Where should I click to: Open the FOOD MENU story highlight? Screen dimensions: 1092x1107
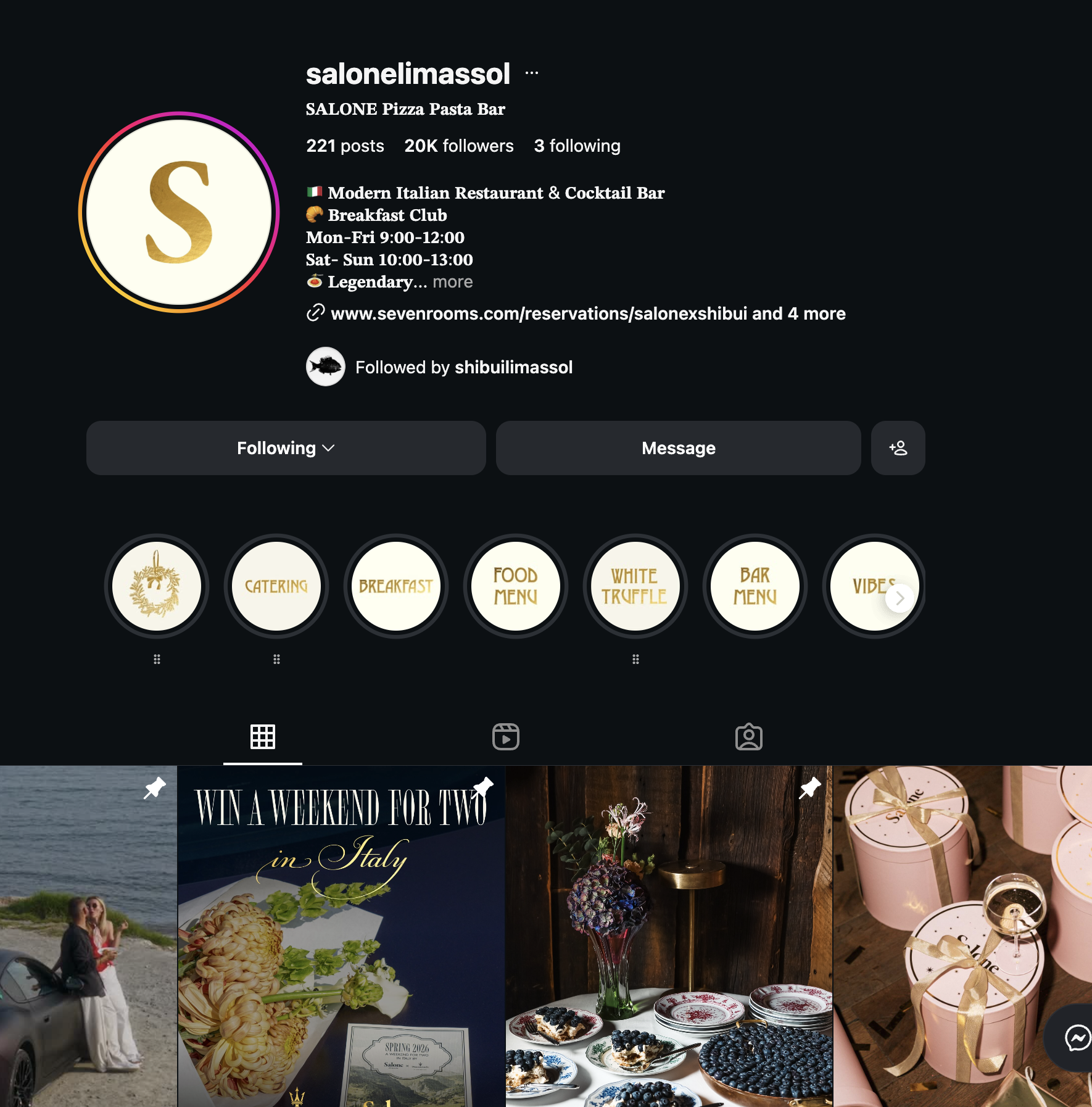click(516, 586)
